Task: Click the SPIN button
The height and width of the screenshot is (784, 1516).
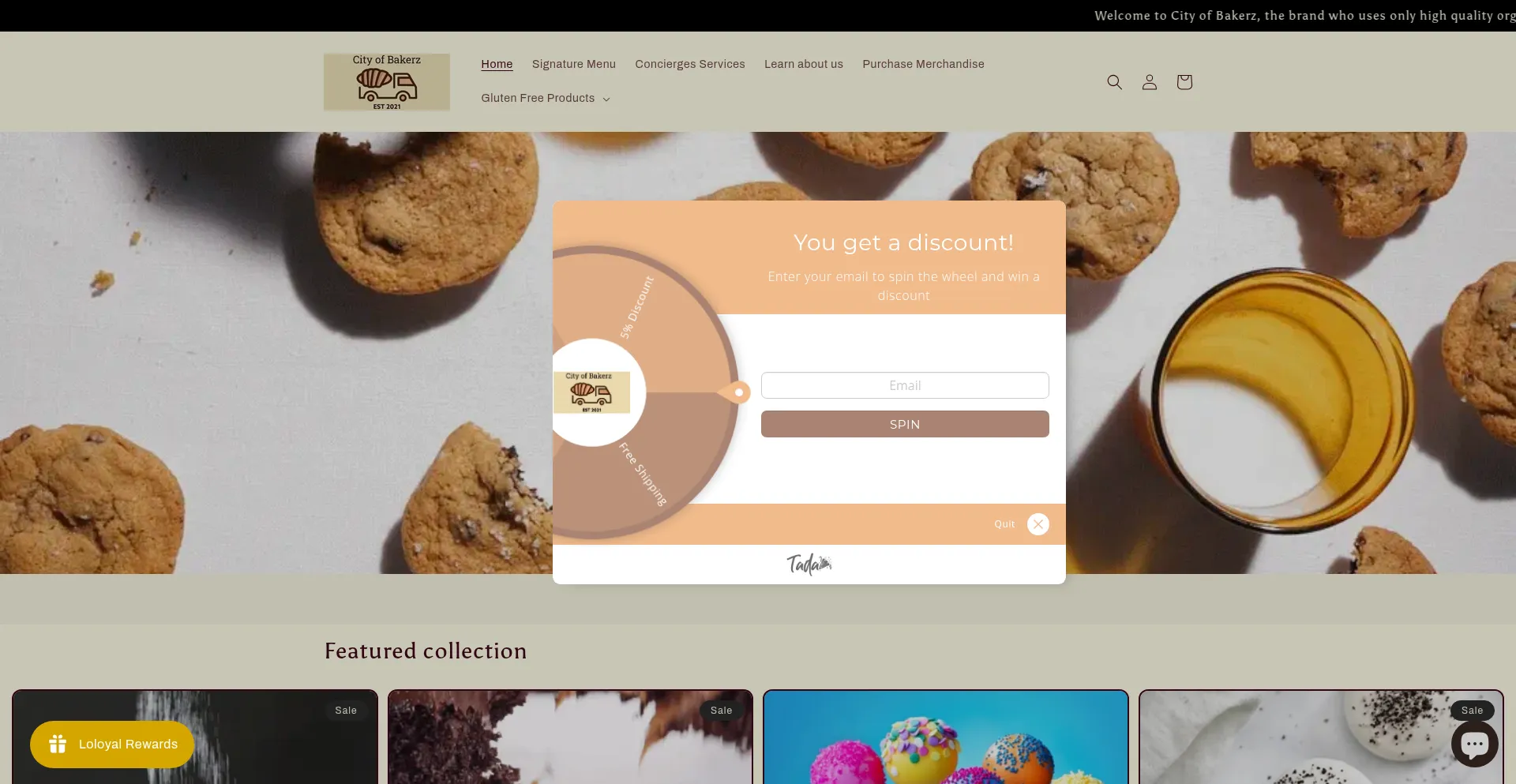Action: click(905, 424)
